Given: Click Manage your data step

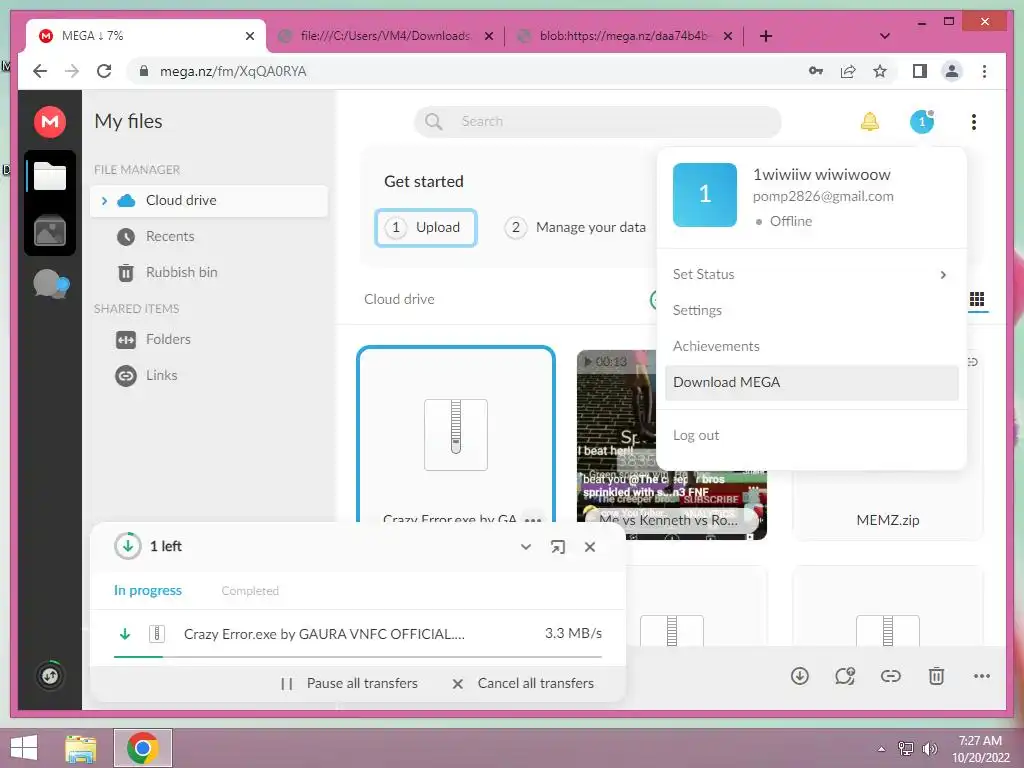Looking at the screenshot, I should pyautogui.click(x=575, y=227).
